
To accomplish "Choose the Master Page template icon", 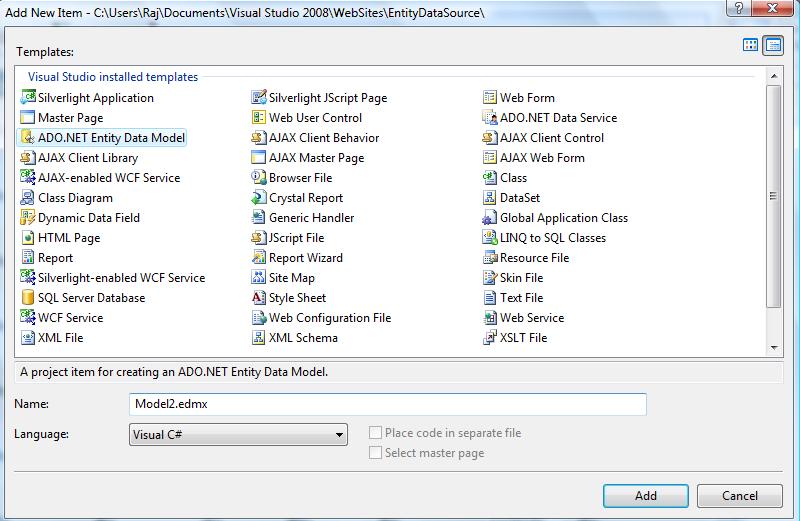I will (x=28, y=117).
